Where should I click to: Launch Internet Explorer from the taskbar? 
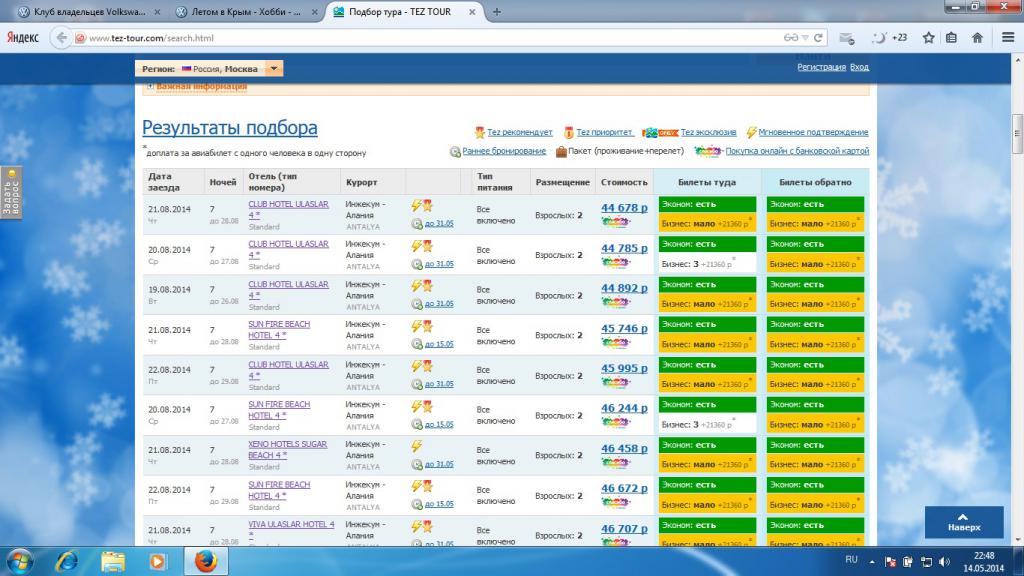pos(67,562)
